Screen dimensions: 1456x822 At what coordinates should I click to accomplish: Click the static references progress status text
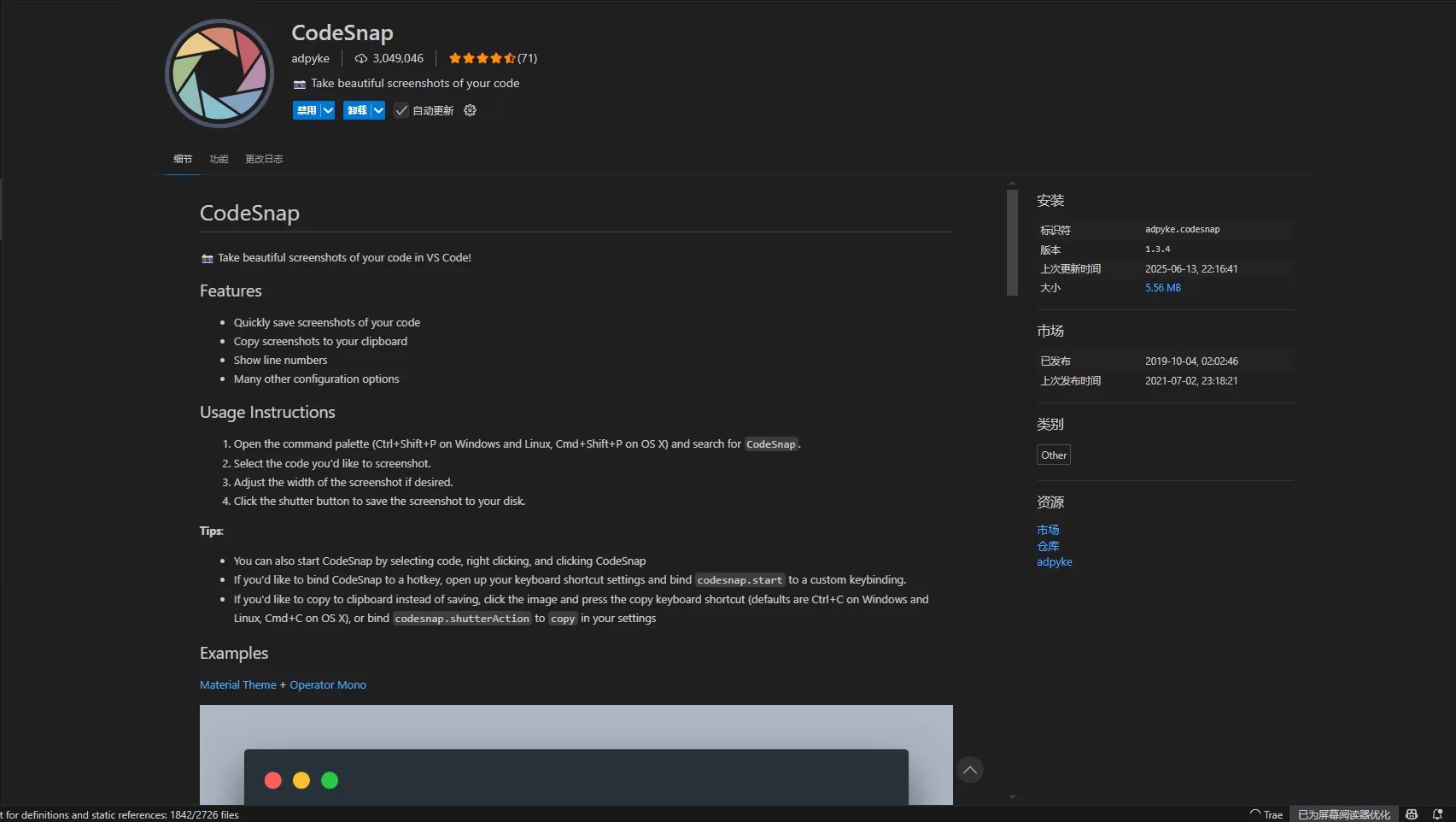[120, 814]
